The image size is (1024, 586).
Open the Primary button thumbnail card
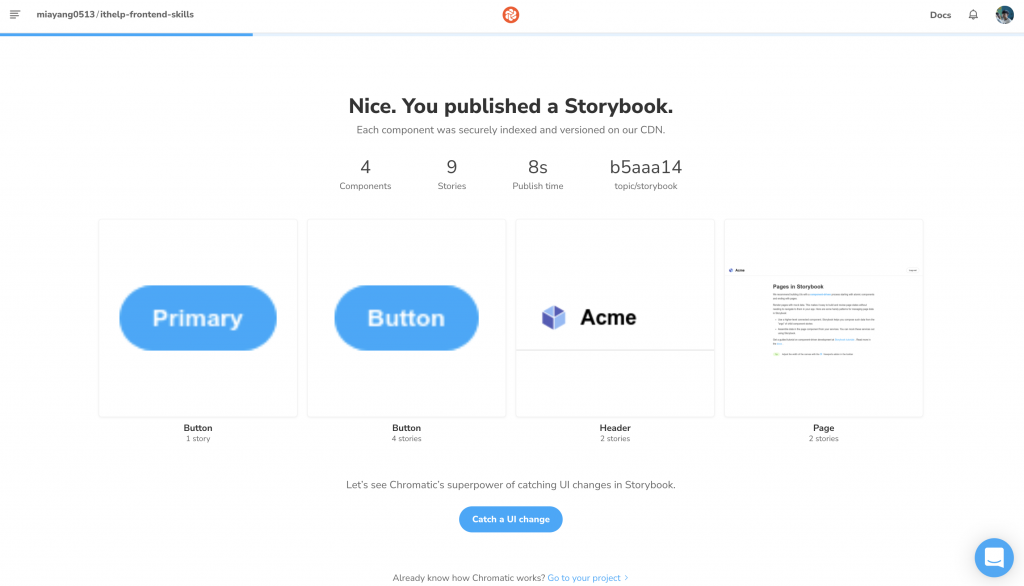(x=198, y=318)
